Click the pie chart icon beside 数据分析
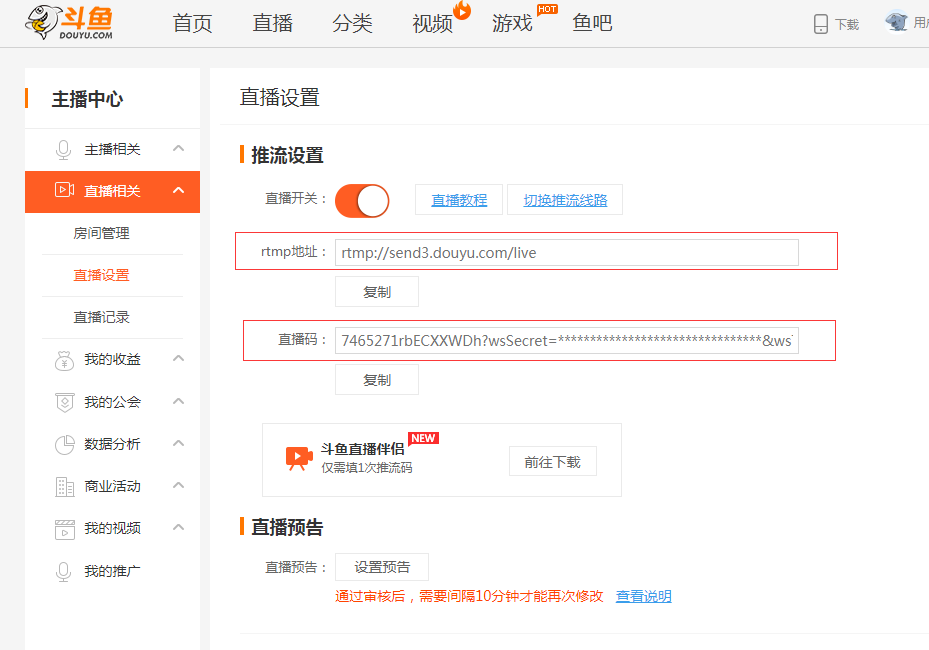The width and height of the screenshot is (929, 650). [64, 444]
